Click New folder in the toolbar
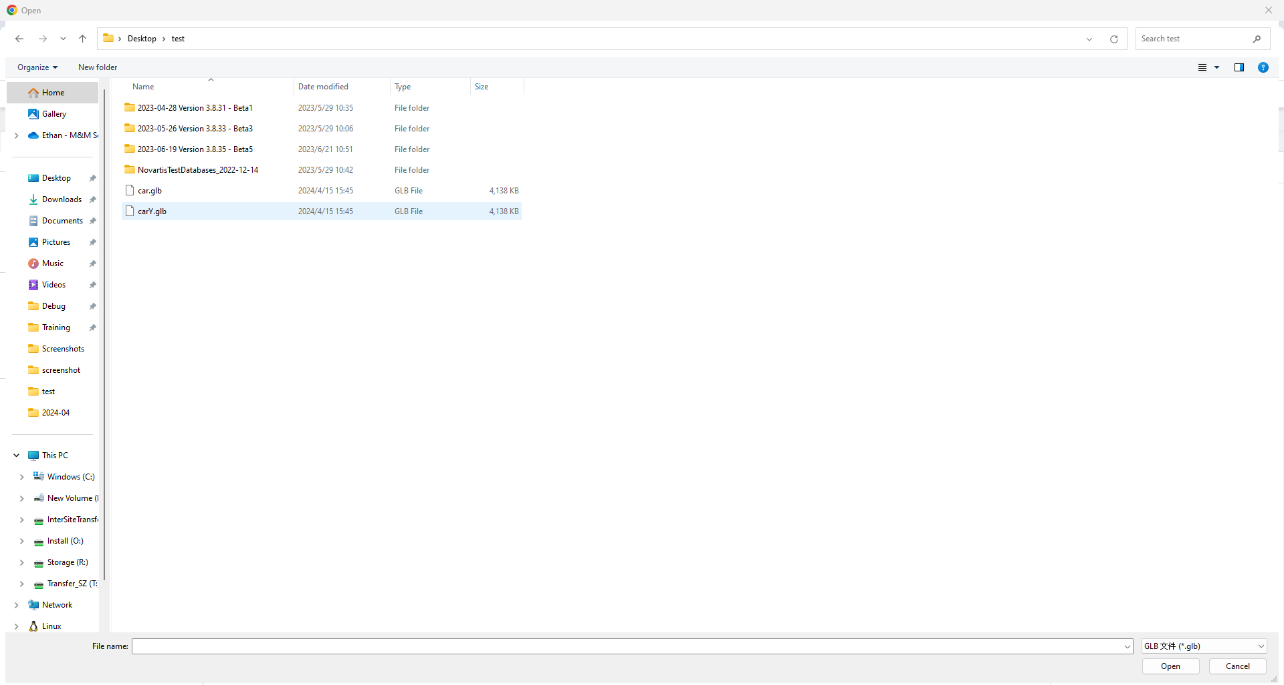The height and width of the screenshot is (685, 1284). pyautogui.click(x=98, y=67)
